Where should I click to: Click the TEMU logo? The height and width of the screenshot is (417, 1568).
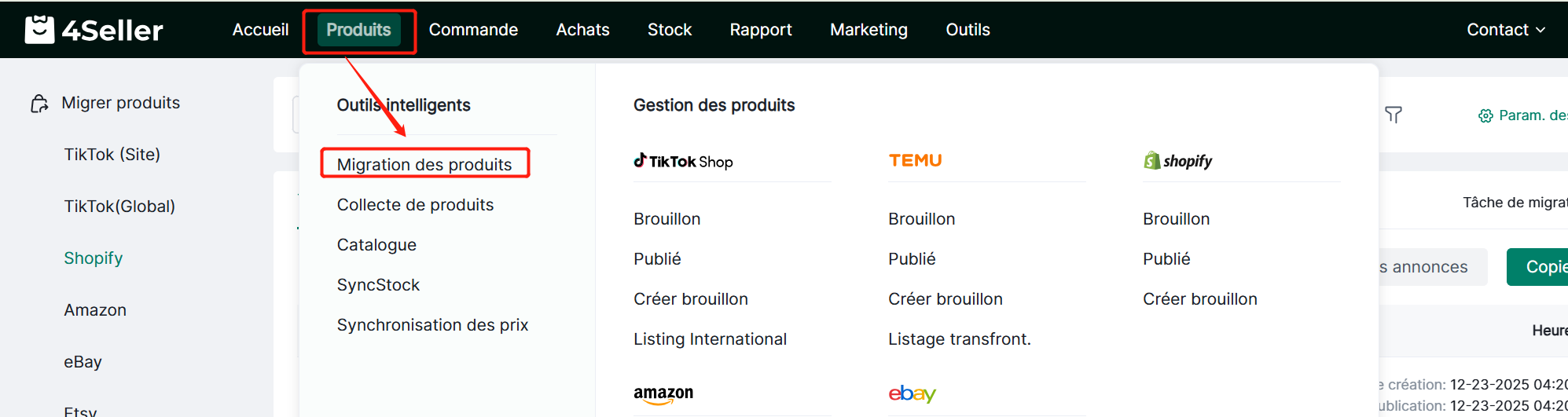915,161
